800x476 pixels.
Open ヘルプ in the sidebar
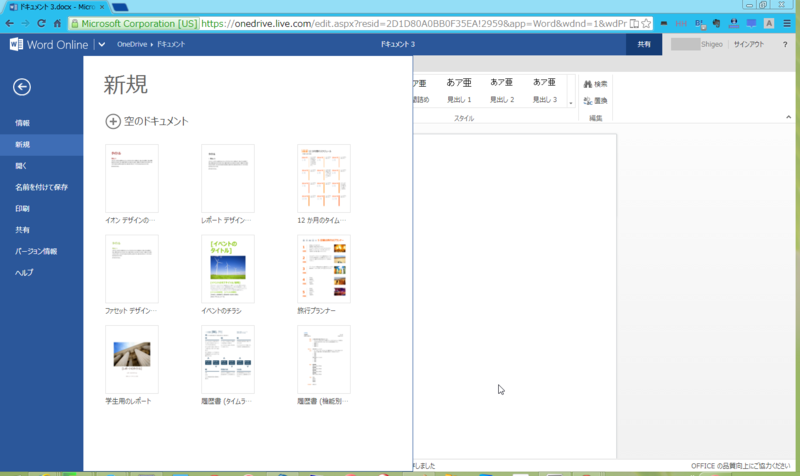[x=24, y=273]
